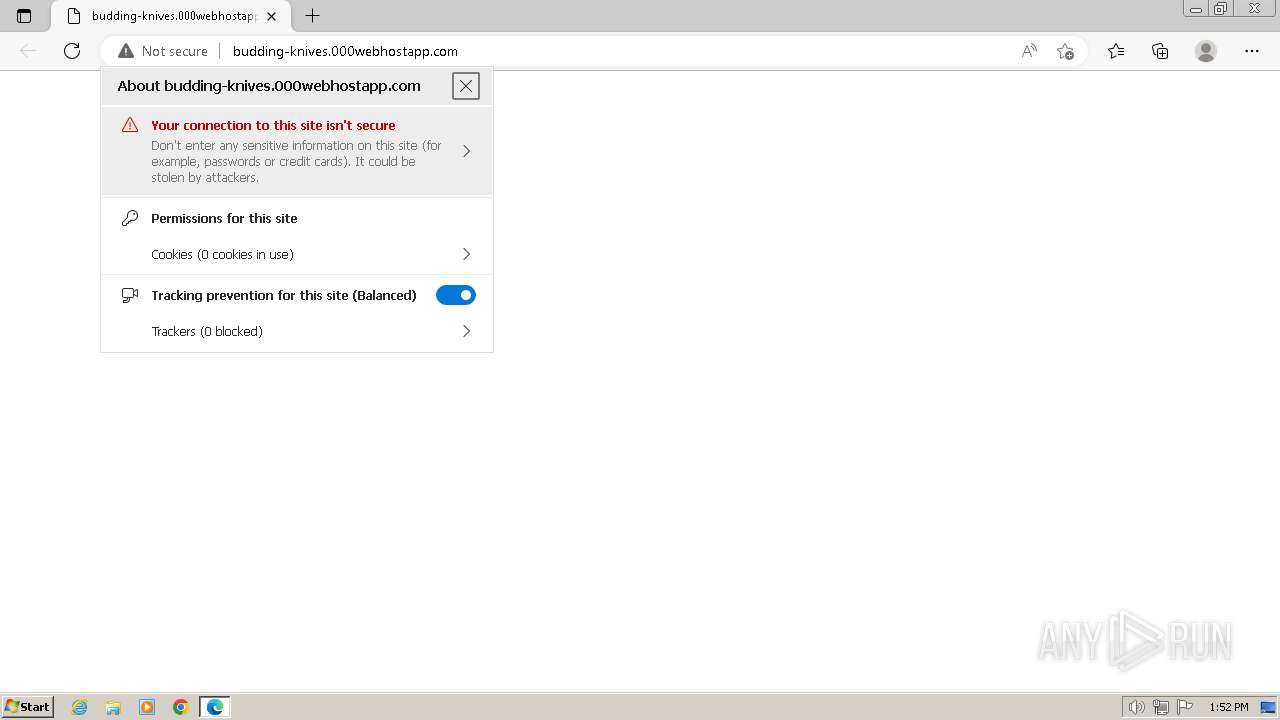
Task: Open media player from taskbar
Action: [x=147, y=707]
